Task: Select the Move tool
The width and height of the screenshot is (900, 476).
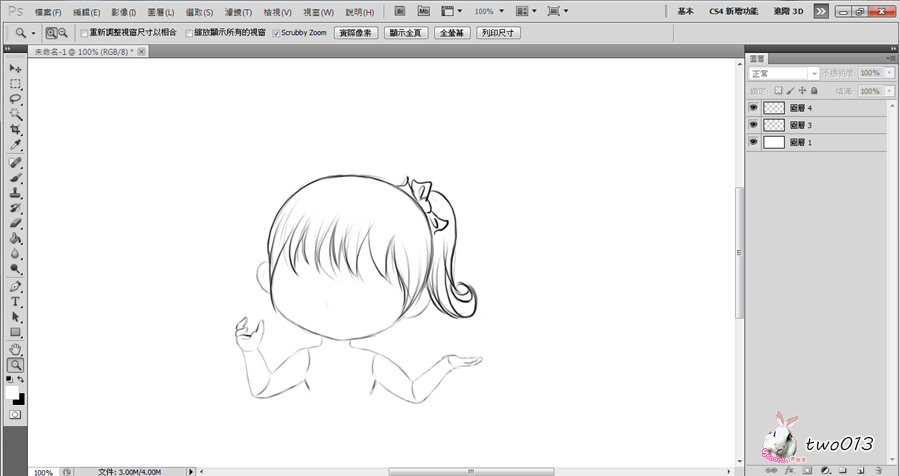Action: [15, 68]
